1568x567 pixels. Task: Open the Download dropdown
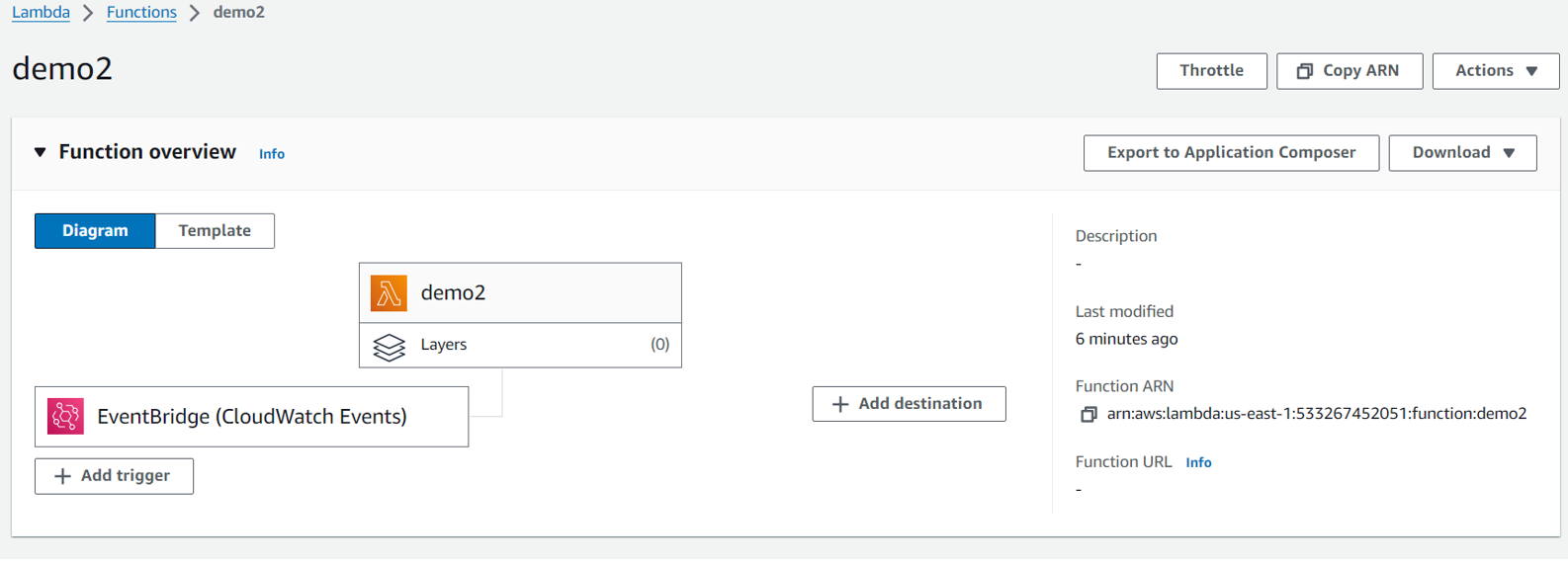pyautogui.click(x=1462, y=153)
